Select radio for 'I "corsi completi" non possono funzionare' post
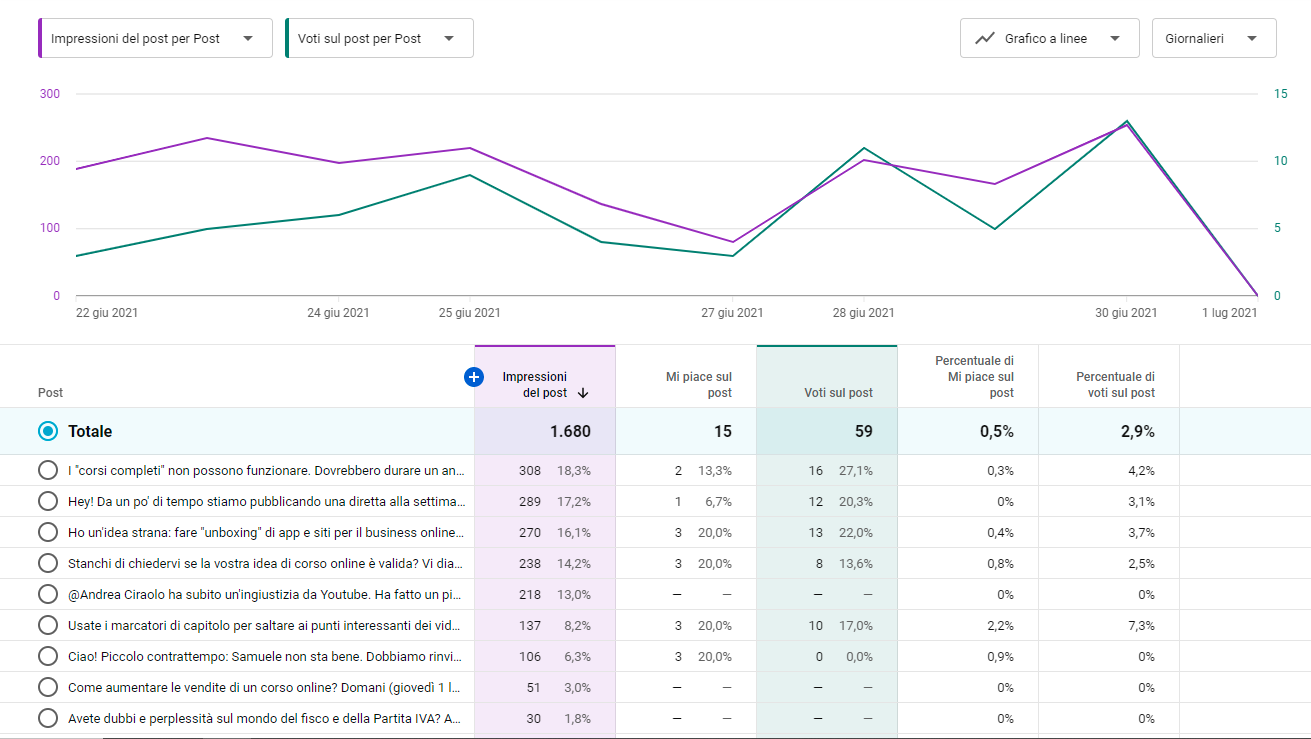The image size is (1311, 739). coord(47,470)
